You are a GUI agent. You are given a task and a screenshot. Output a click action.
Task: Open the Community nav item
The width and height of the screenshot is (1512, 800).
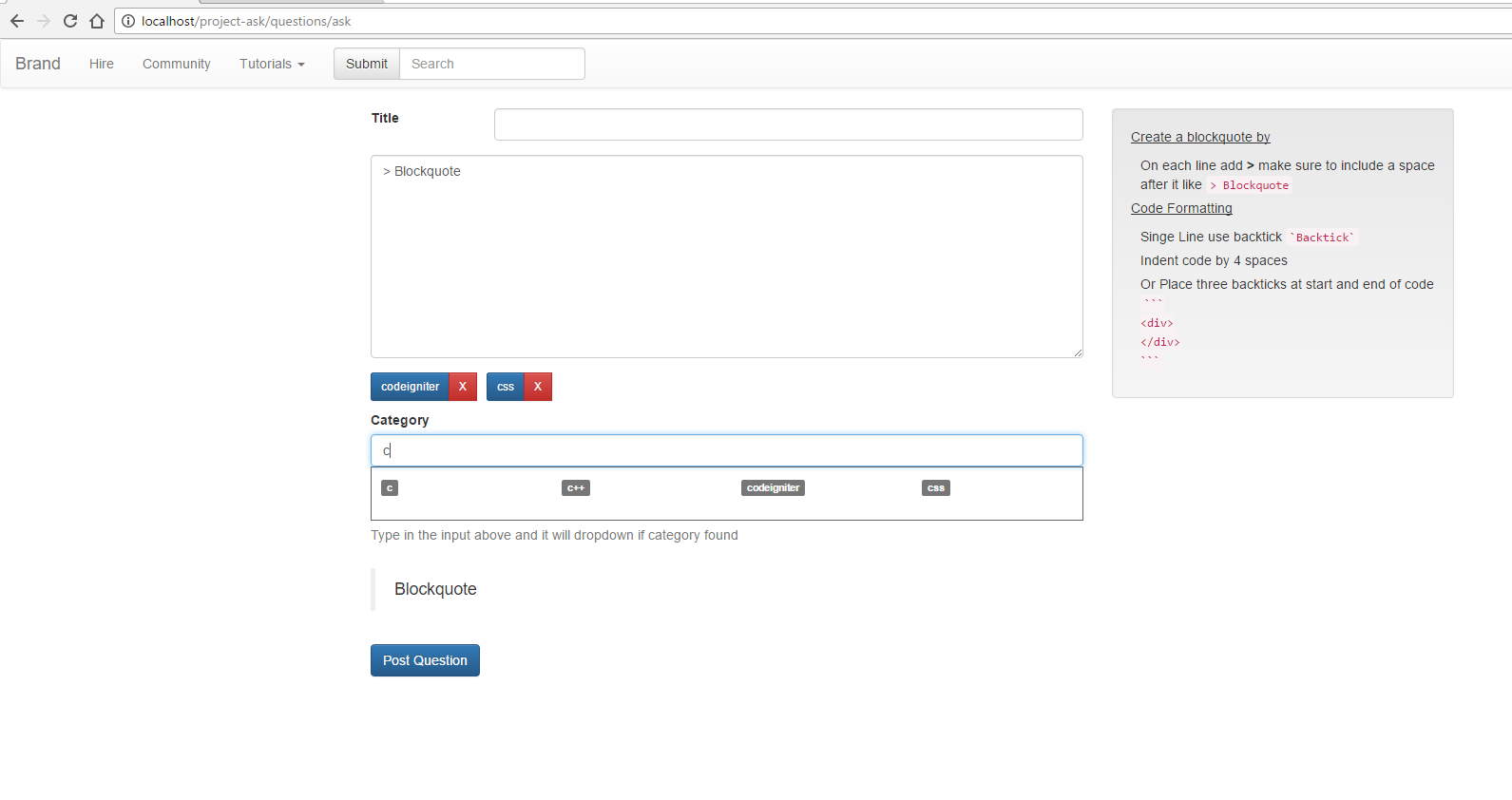pos(177,64)
